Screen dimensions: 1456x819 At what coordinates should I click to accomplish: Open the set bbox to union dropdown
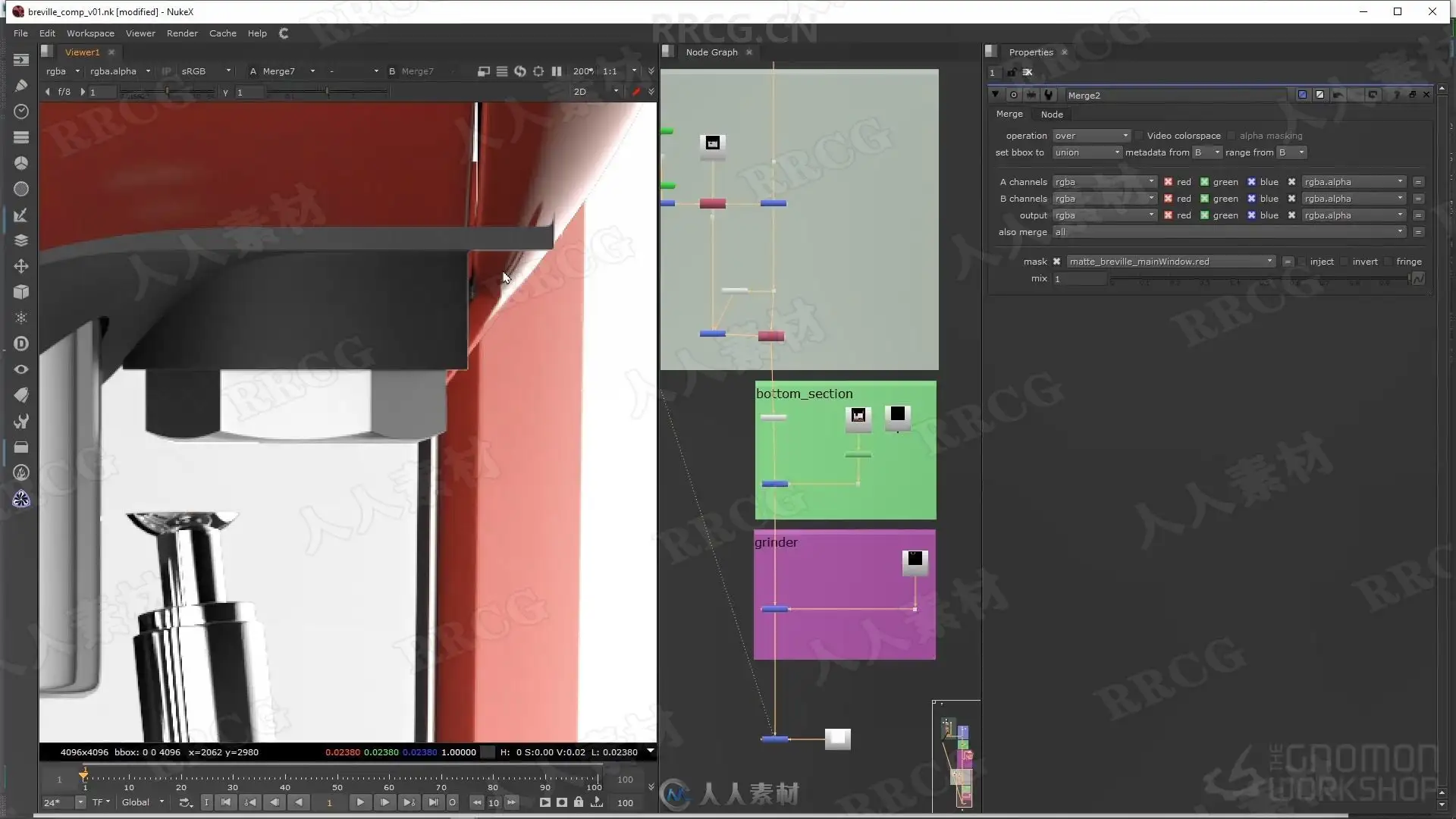point(1087,152)
